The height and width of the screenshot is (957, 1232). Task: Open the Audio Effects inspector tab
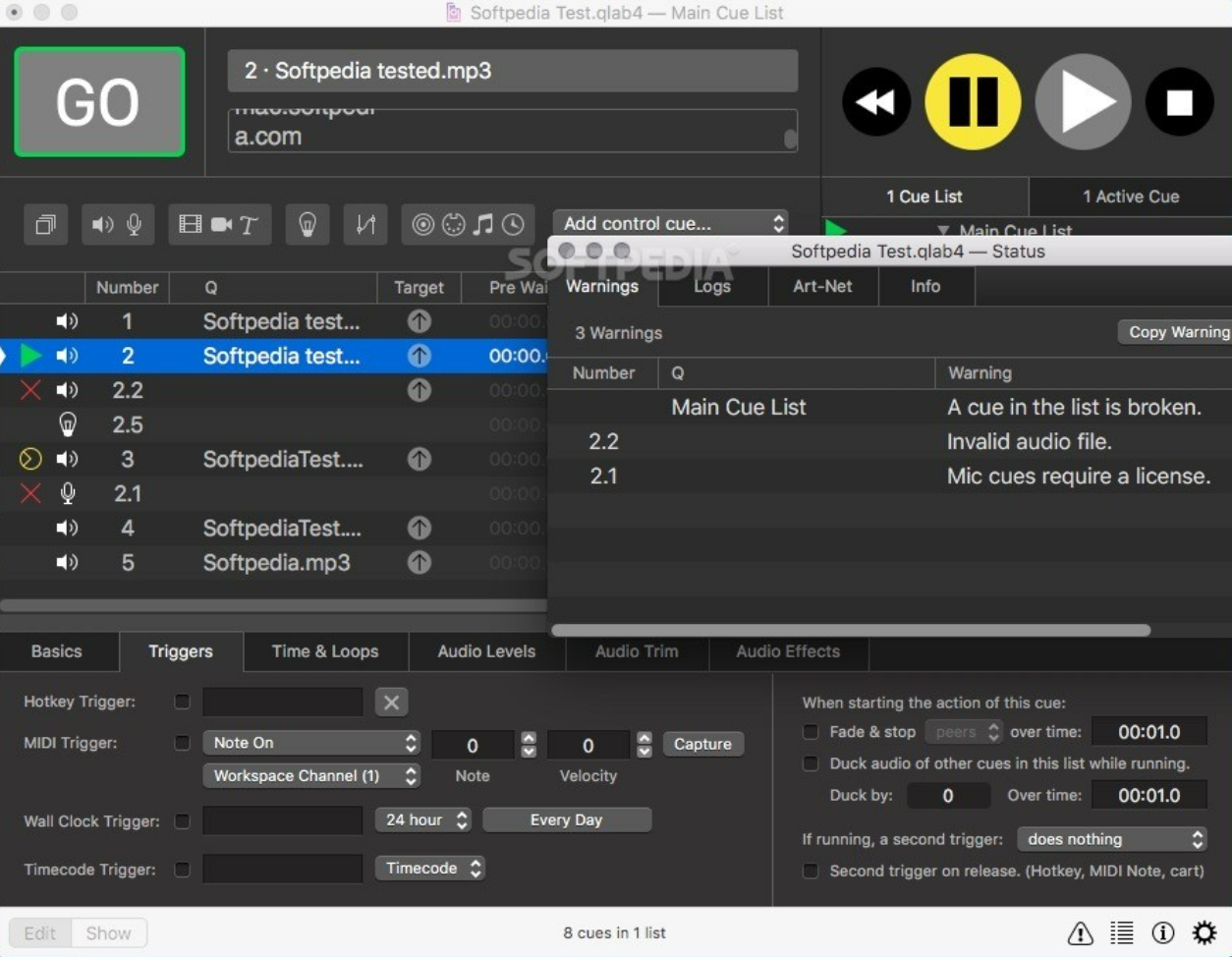click(788, 651)
